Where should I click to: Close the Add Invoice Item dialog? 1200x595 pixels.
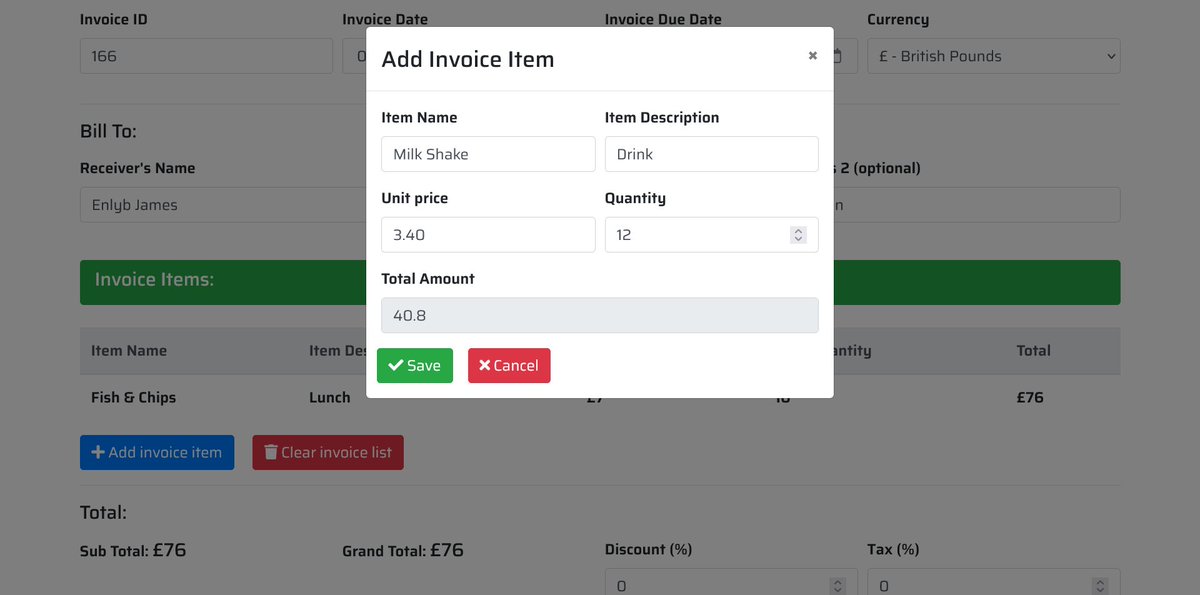[x=813, y=56]
